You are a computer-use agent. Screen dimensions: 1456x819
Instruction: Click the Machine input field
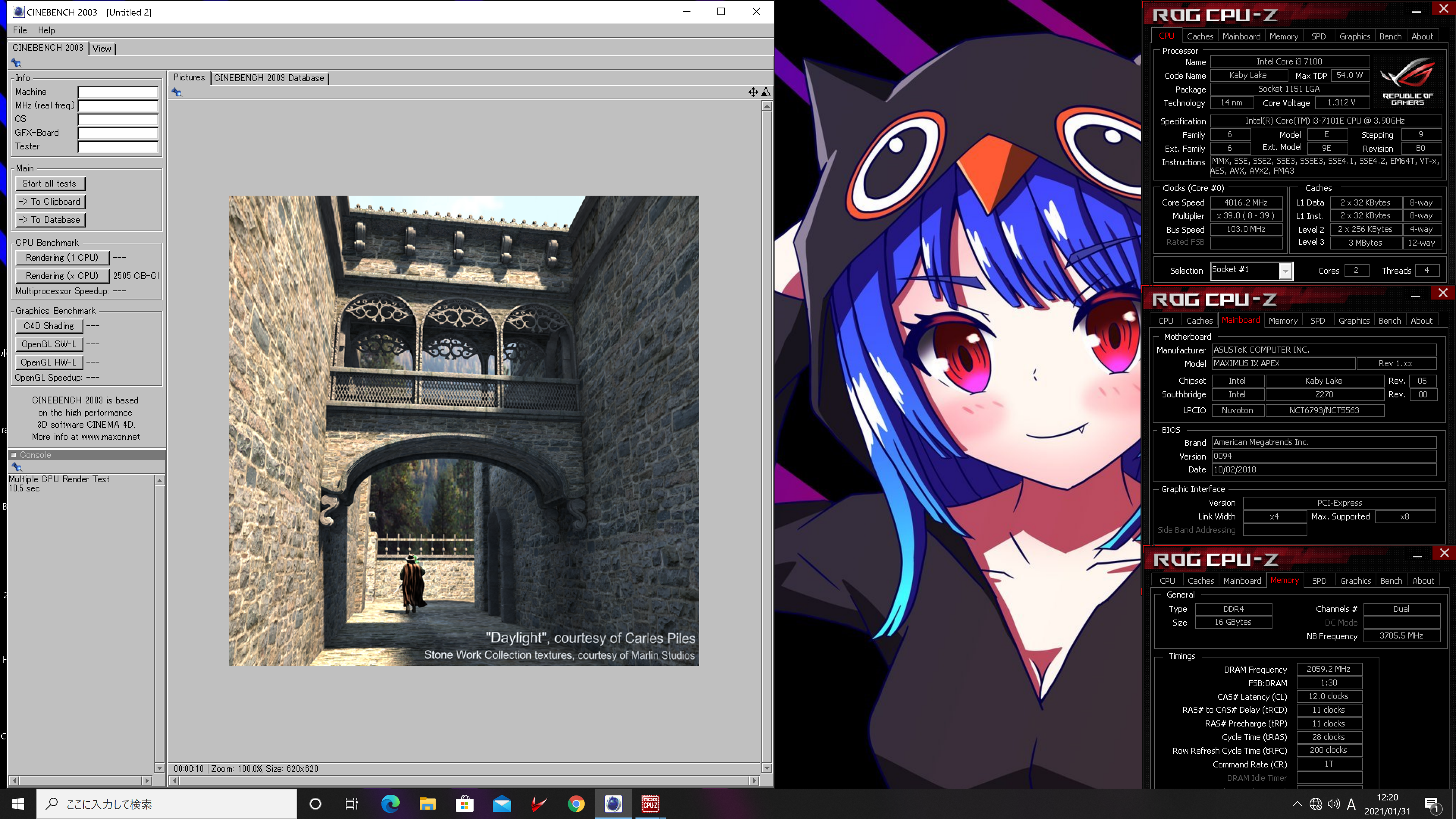pyautogui.click(x=118, y=91)
